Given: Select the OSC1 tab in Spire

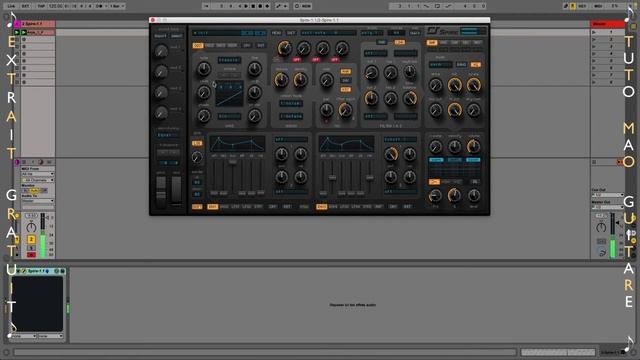Looking at the screenshot, I should (198, 45).
